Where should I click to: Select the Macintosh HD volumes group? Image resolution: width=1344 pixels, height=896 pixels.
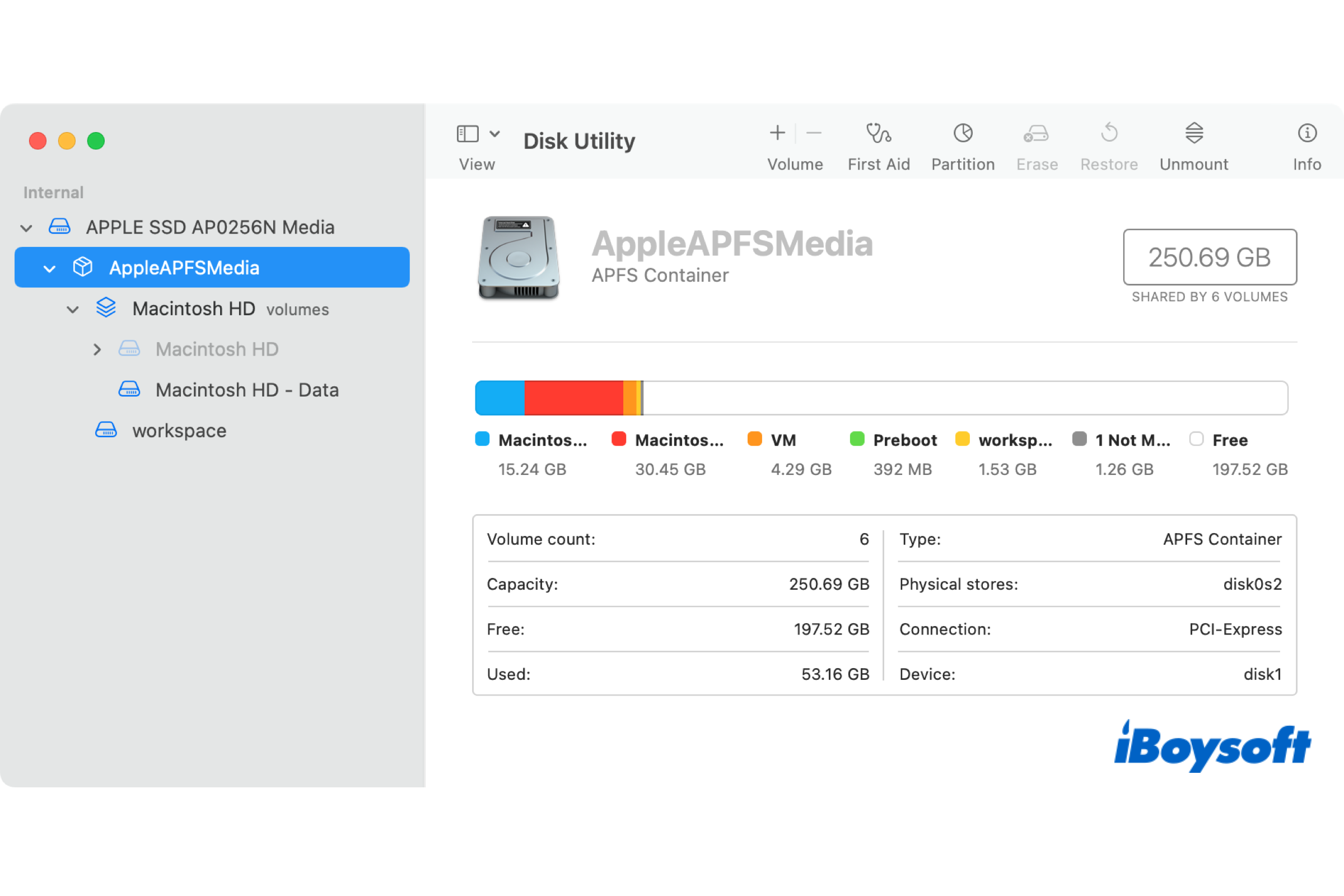pos(193,309)
